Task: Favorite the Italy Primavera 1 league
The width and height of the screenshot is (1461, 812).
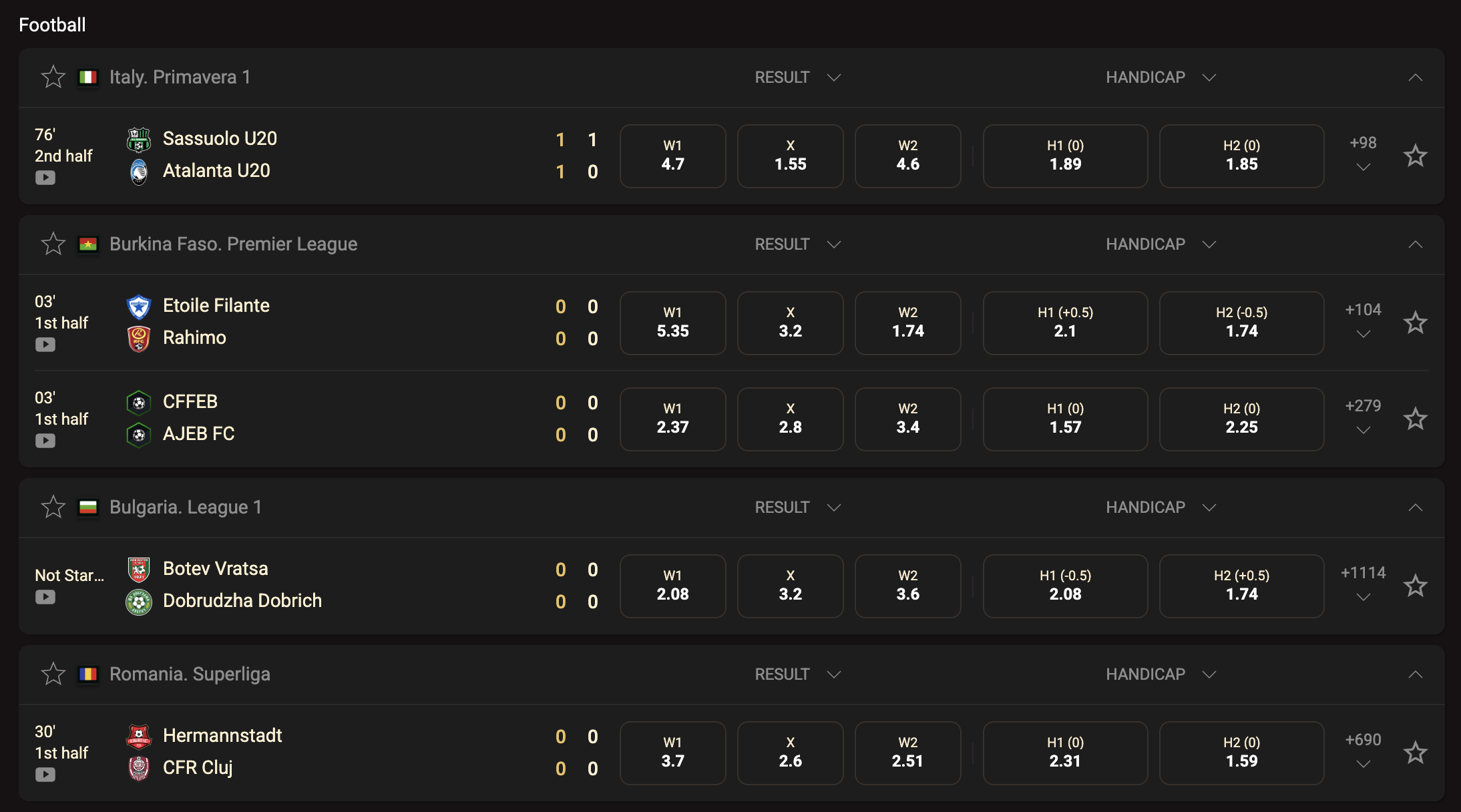Action: click(53, 77)
